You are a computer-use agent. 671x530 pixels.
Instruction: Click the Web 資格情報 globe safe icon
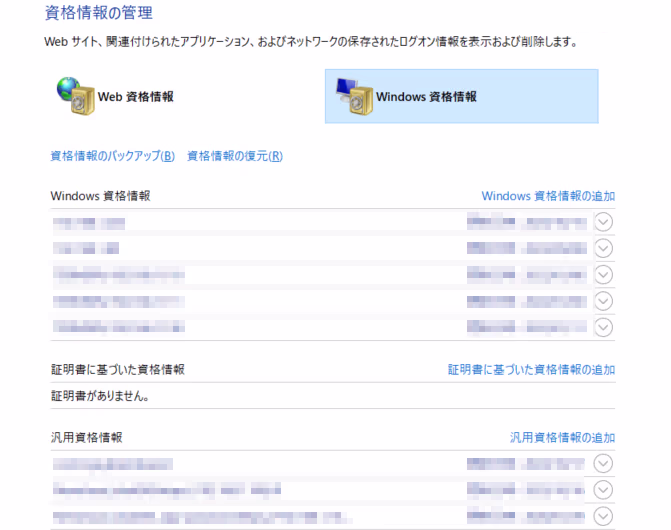(x=76, y=96)
